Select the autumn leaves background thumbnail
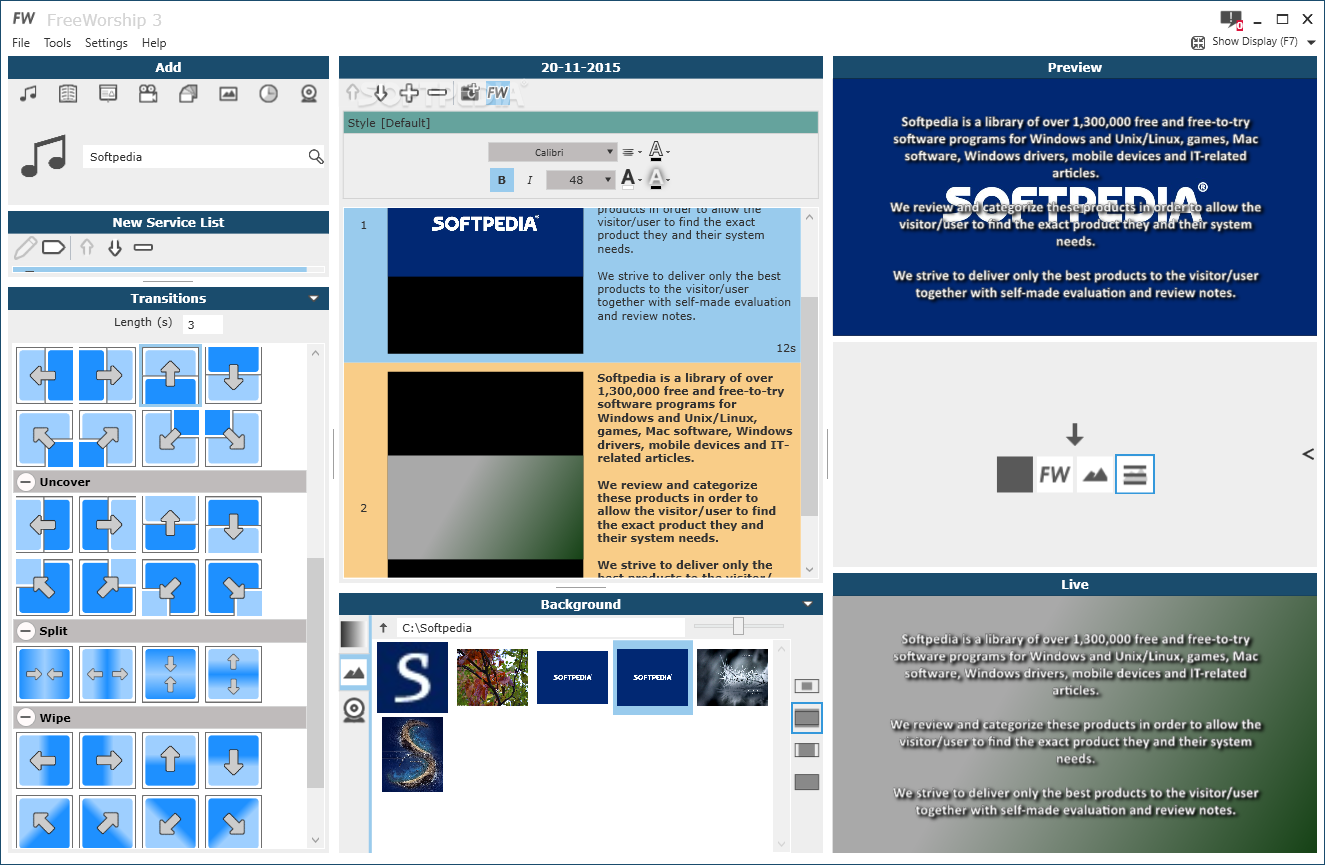The image size is (1325, 865). point(492,677)
